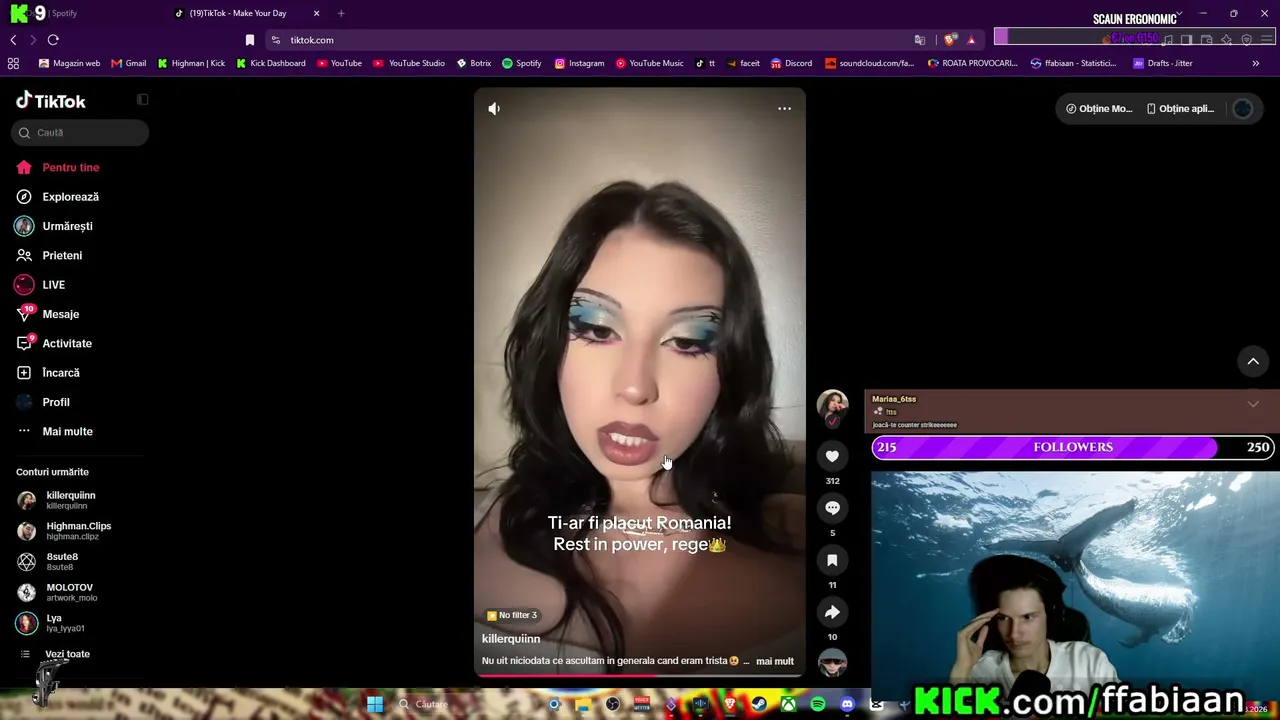The height and width of the screenshot is (720, 1280).
Task: Expand the caption with mai mult
Action: click(775, 661)
